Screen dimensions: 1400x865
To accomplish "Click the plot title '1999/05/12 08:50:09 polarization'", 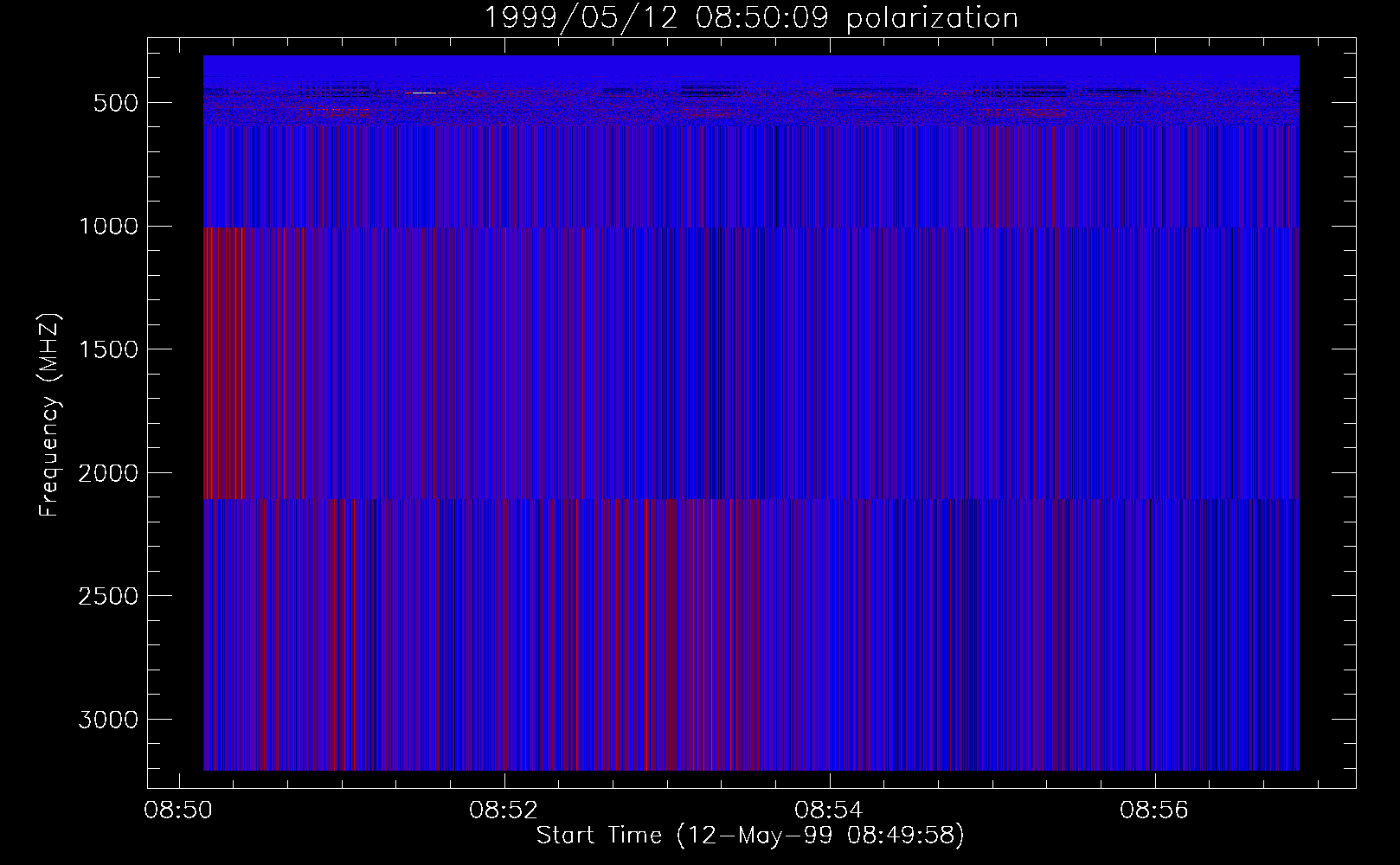I will [751, 17].
